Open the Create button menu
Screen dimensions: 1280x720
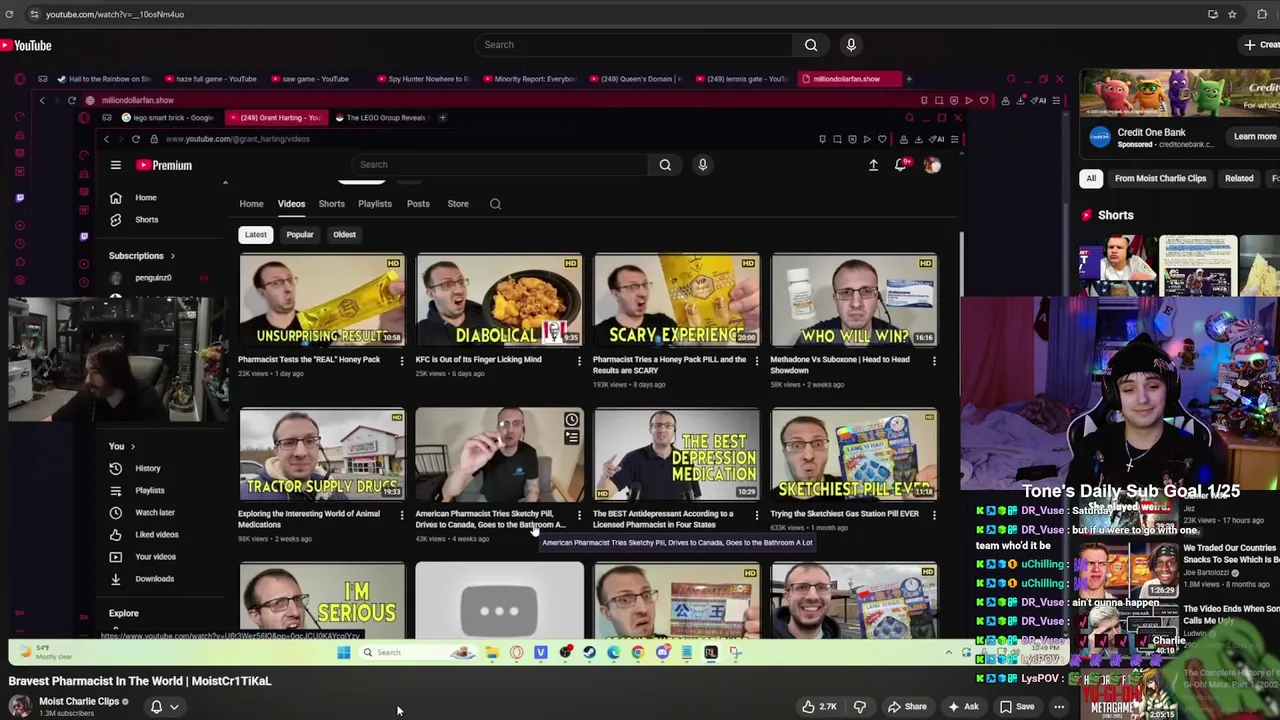tap(1261, 45)
